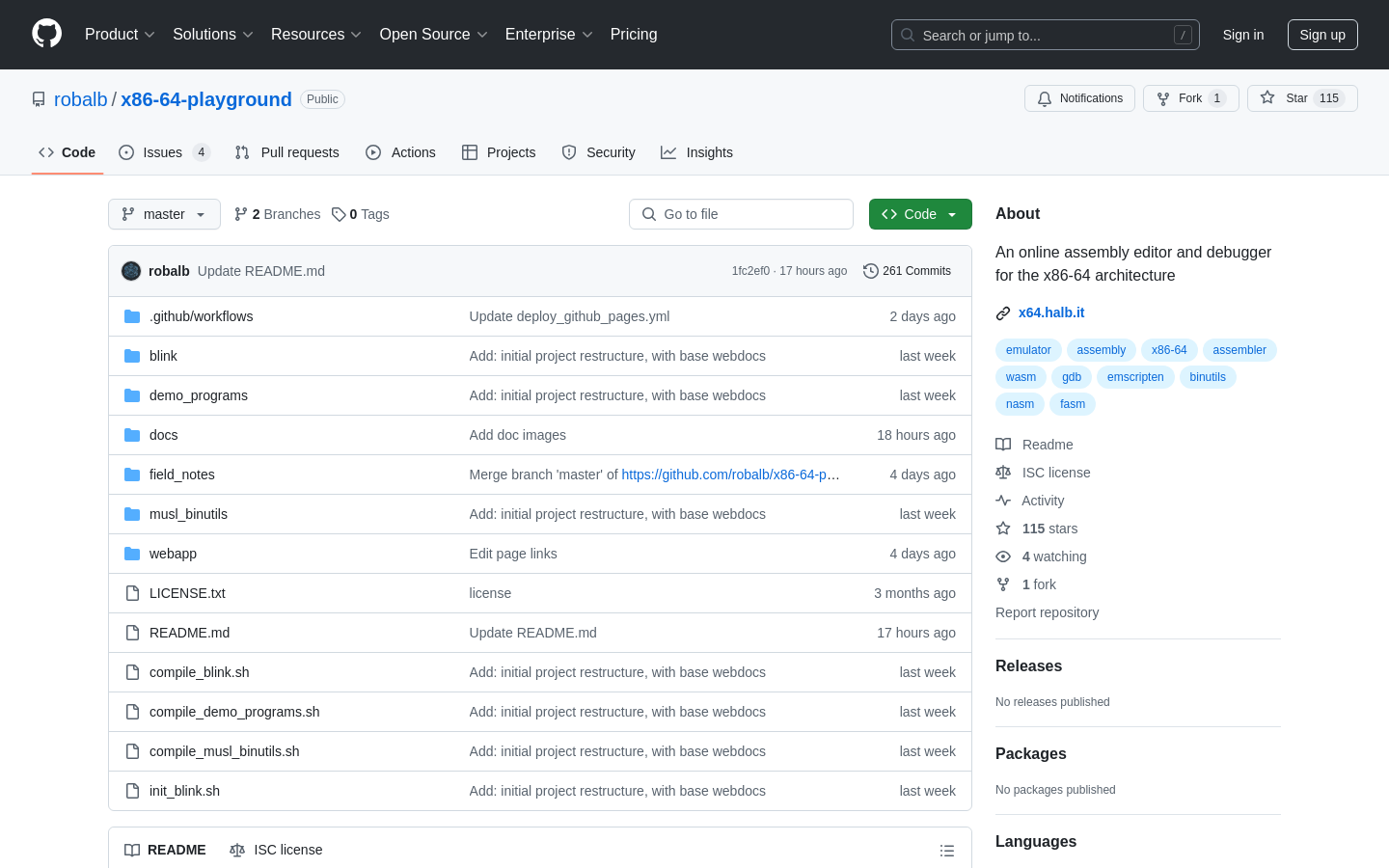Click the demo_programs folder icon
This screenshot has width=1389, height=868.
pyautogui.click(x=132, y=395)
